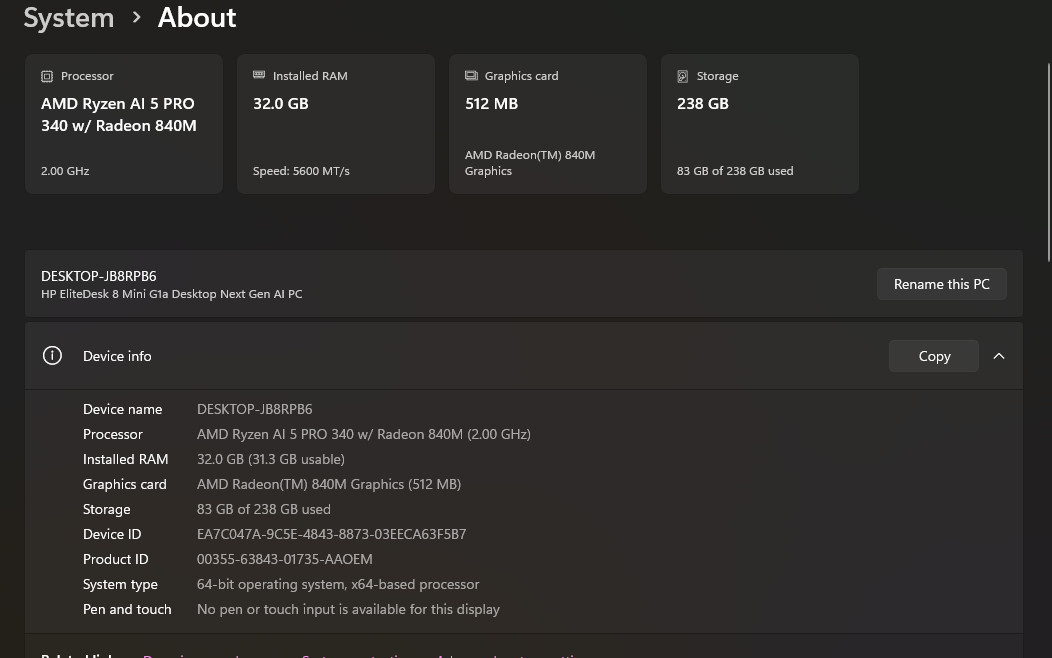Select the Device name value in Device info
Screen dimensions: 1052x658
coord(254,409)
